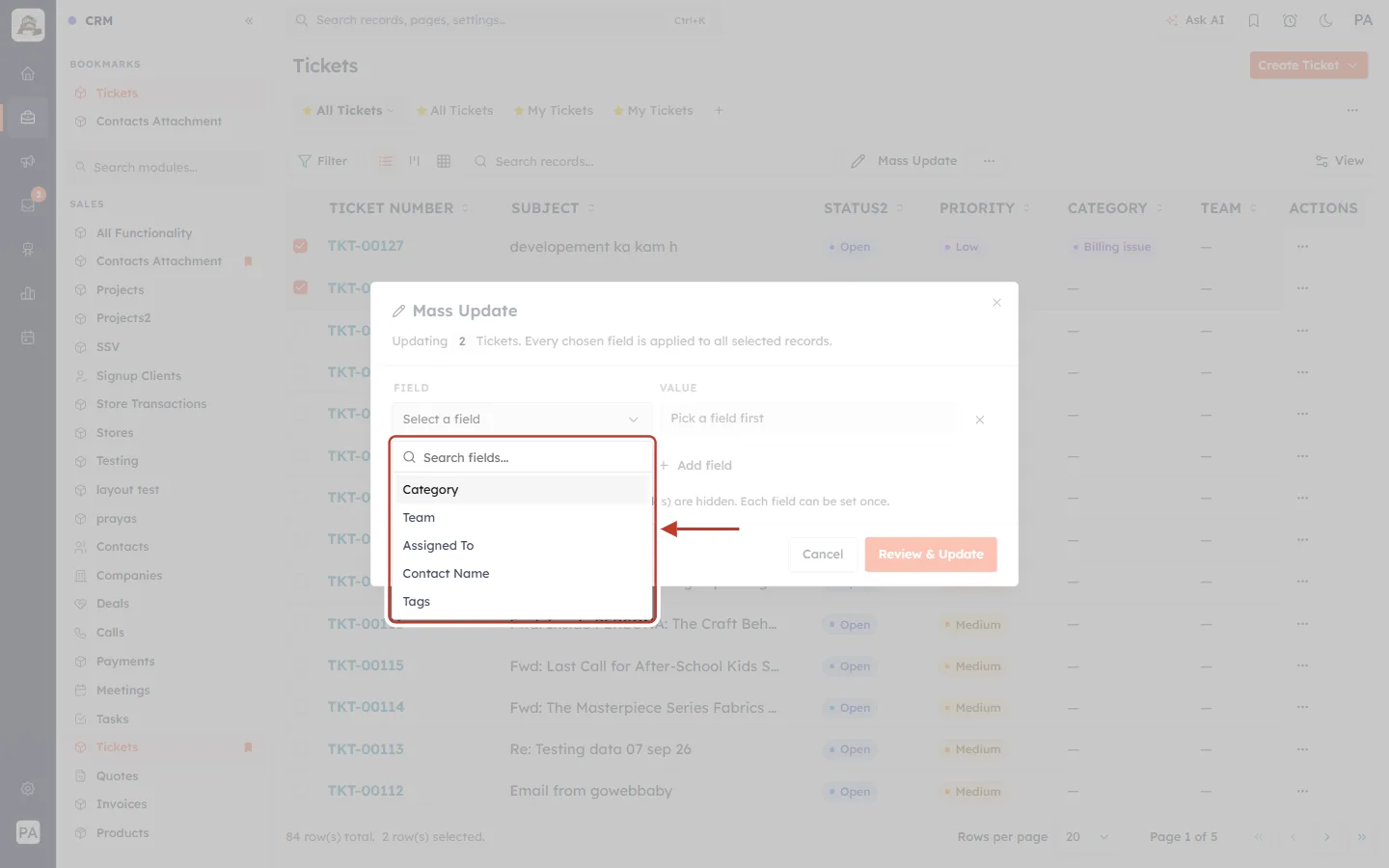Viewport: 1389px width, 868px height.
Task: Close the Mass Update dialog
Action: [x=996, y=303]
